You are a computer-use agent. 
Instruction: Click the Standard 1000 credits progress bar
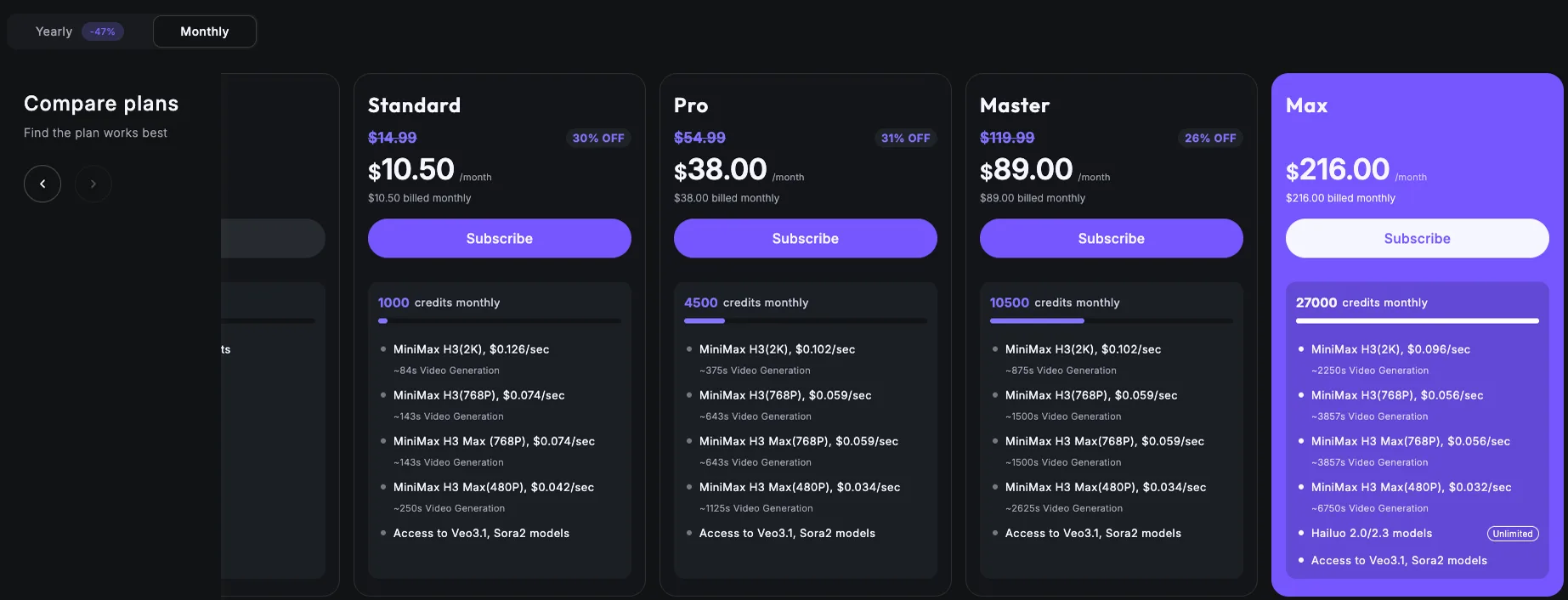pyautogui.click(x=500, y=321)
